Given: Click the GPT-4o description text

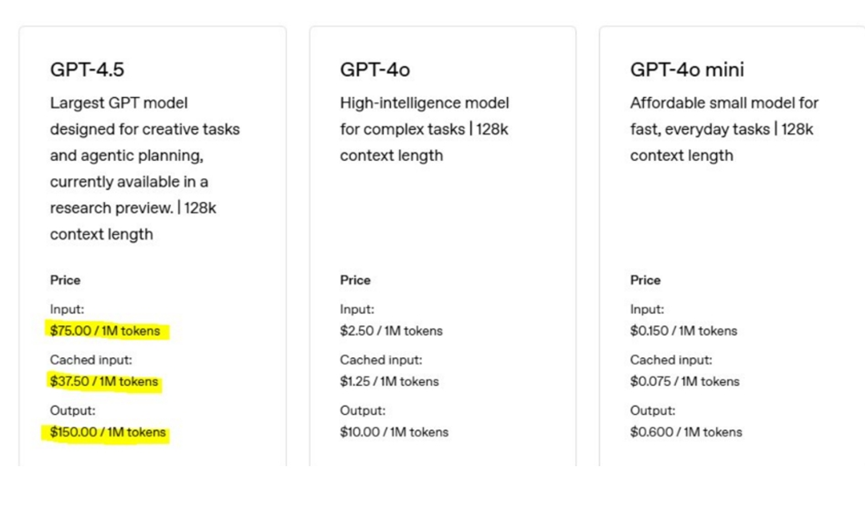Looking at the screenshot, I should click(424, 129).
